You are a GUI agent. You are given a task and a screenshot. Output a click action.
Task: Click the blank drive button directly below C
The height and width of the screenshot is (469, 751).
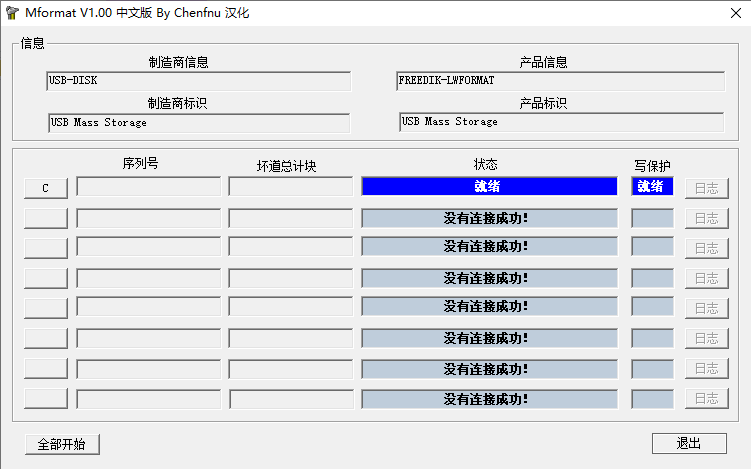pos(46,218)
